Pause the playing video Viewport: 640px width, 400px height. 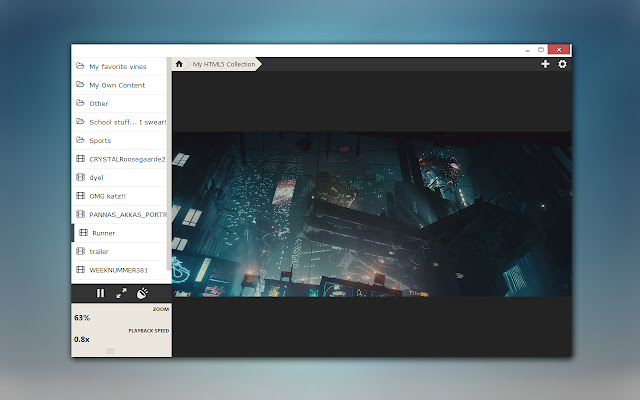click(100, 293)
